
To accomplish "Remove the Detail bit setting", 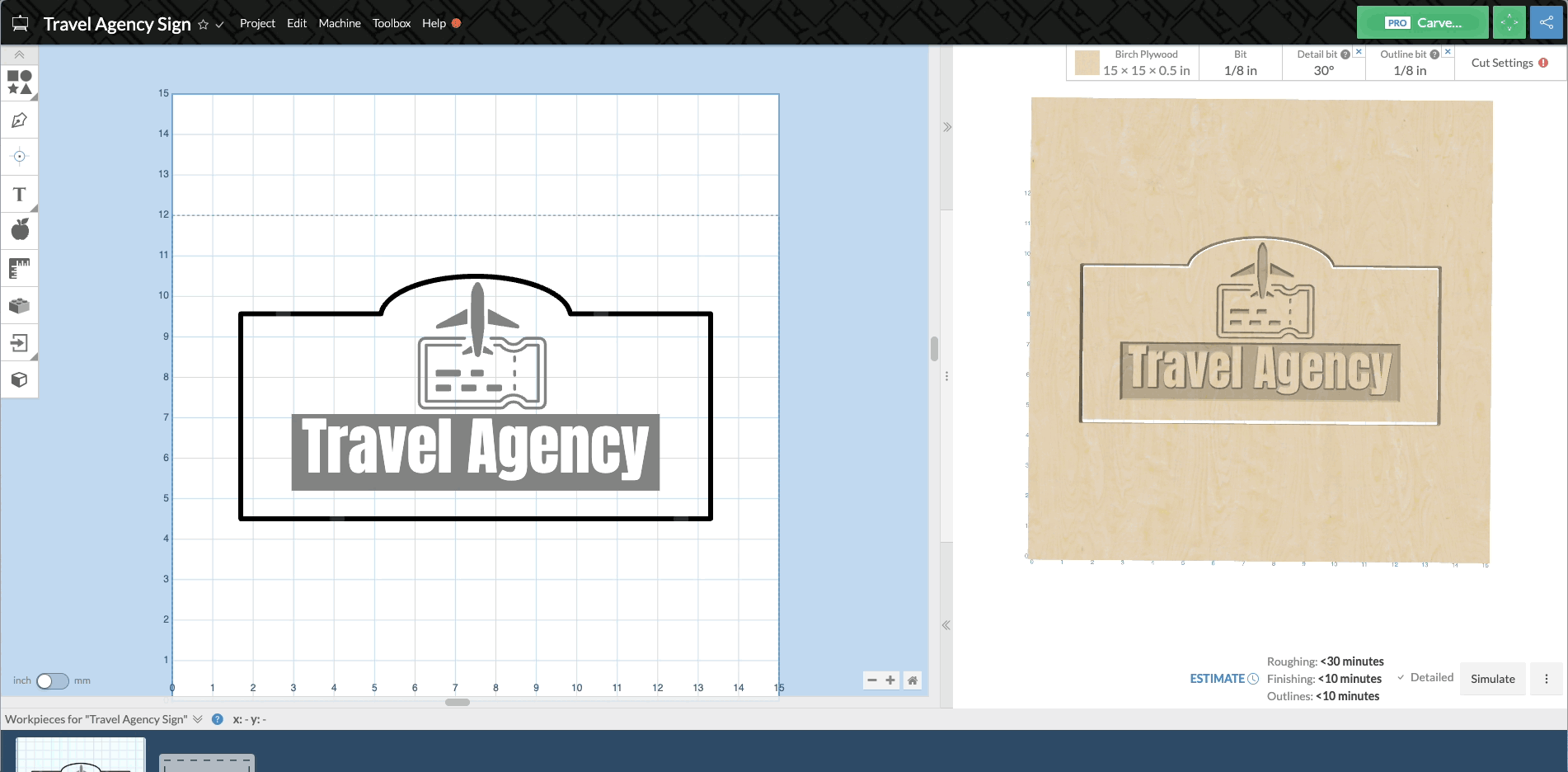I will [x=1359, y=52].
